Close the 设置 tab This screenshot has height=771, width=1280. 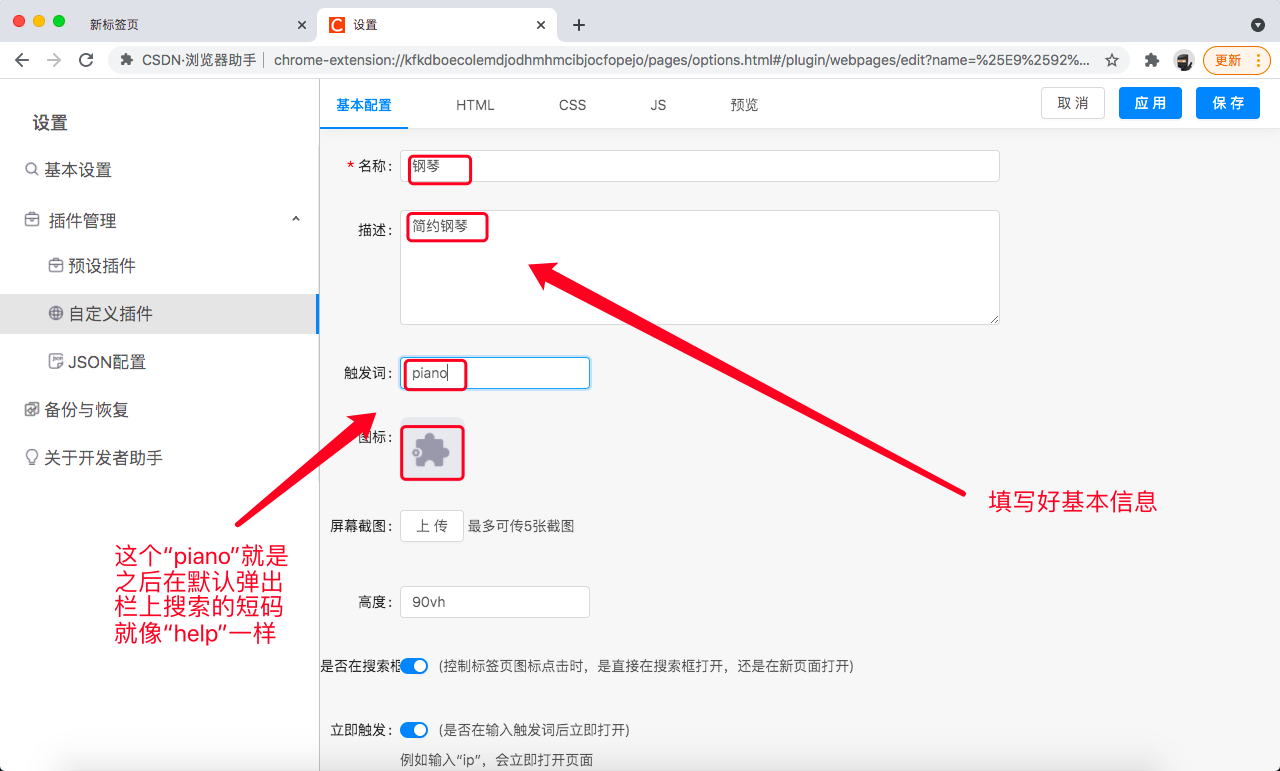pos(541,25)
